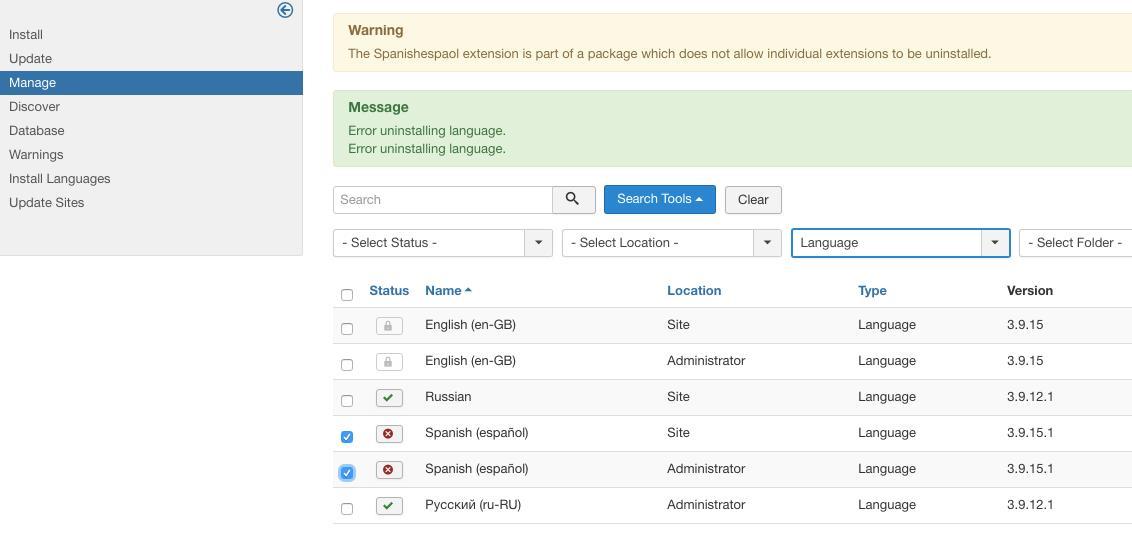This screenshot has width=1132, height=552.
Task: Open Install Languages in sidebar
Action: 60,179
